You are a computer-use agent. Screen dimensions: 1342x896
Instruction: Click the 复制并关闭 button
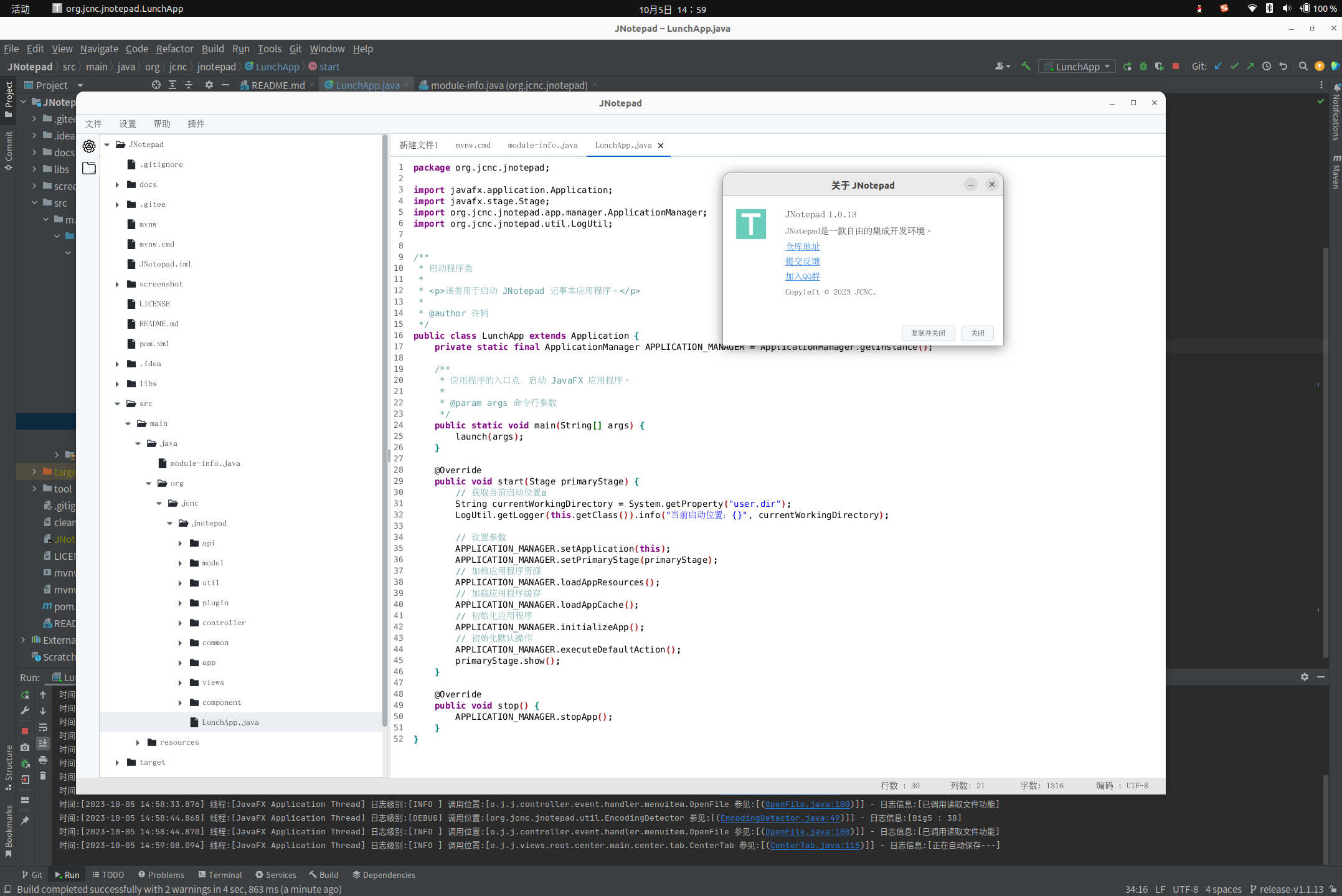927,333
